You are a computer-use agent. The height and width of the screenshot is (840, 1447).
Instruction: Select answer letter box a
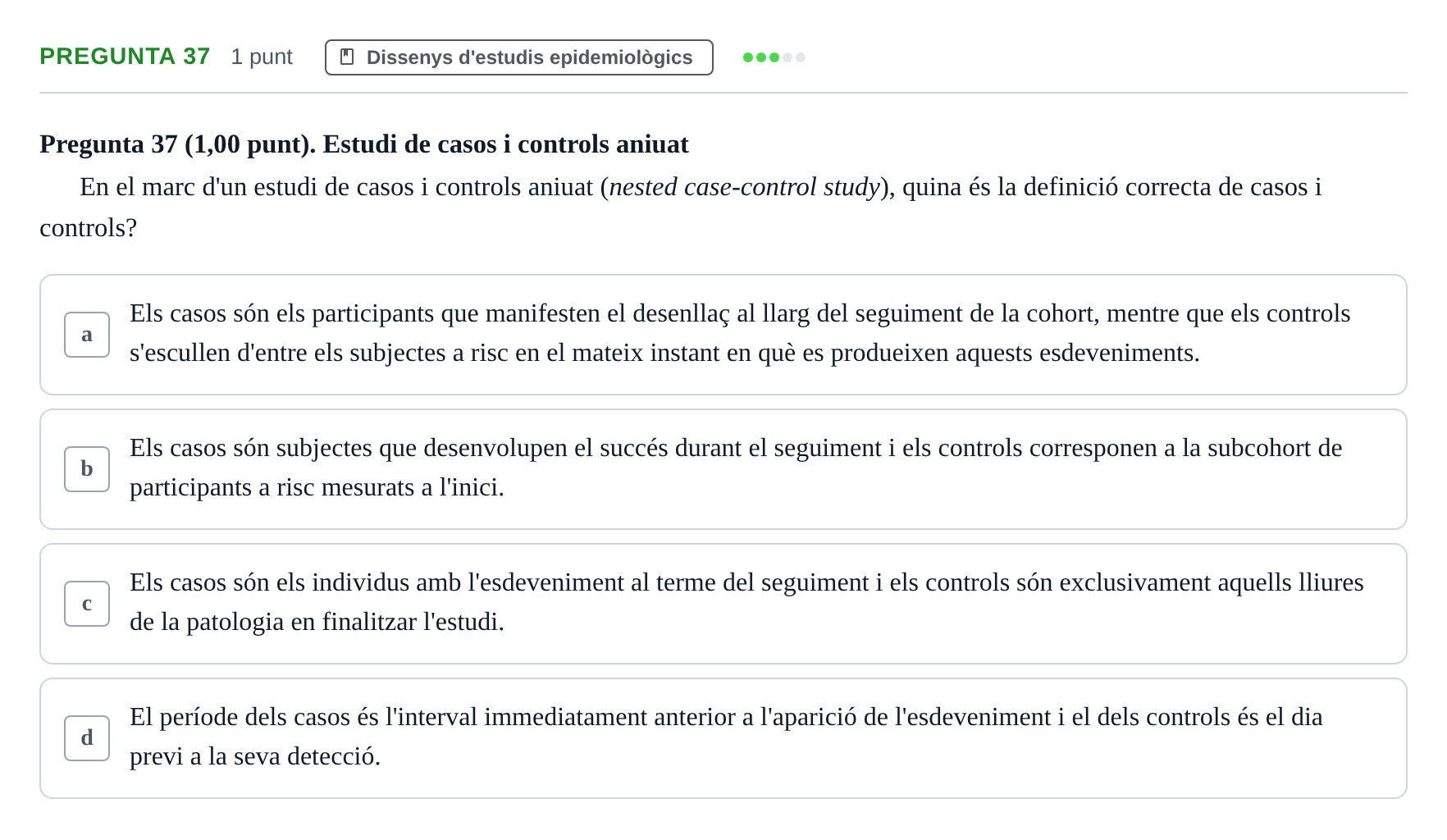(x=87, y=335)
